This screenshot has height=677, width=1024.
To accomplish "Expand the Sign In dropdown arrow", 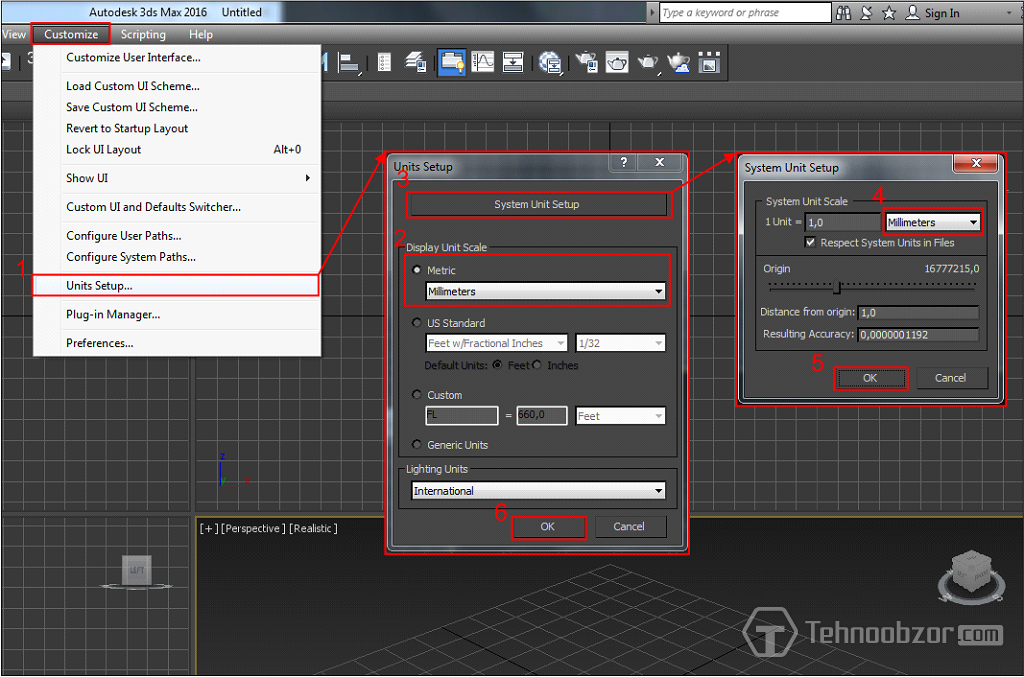I will (1008, 13).
